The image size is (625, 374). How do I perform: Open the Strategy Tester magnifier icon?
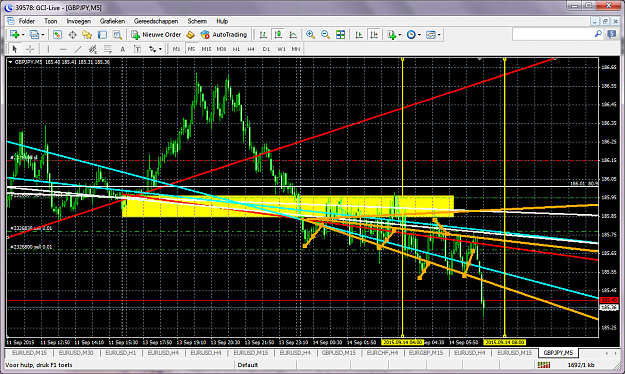(x=117, y=35)
